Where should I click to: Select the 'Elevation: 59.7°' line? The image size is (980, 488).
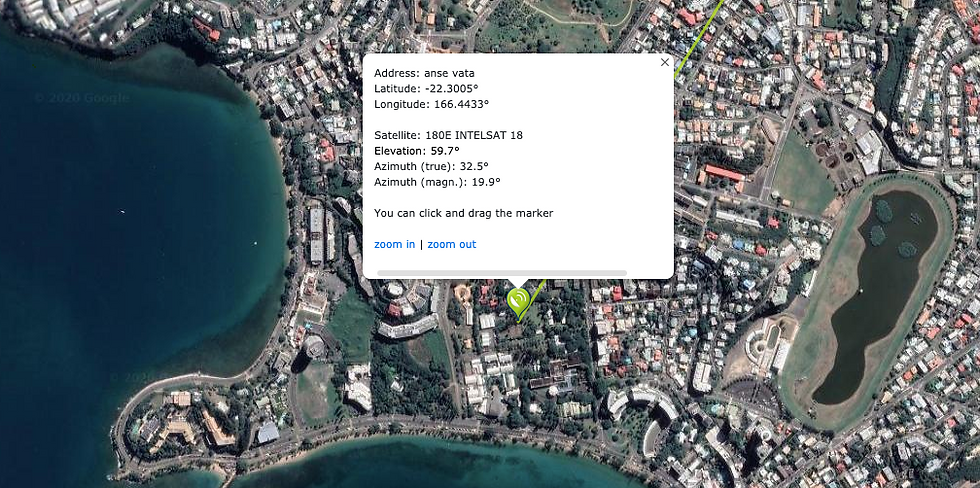(416, 151)
